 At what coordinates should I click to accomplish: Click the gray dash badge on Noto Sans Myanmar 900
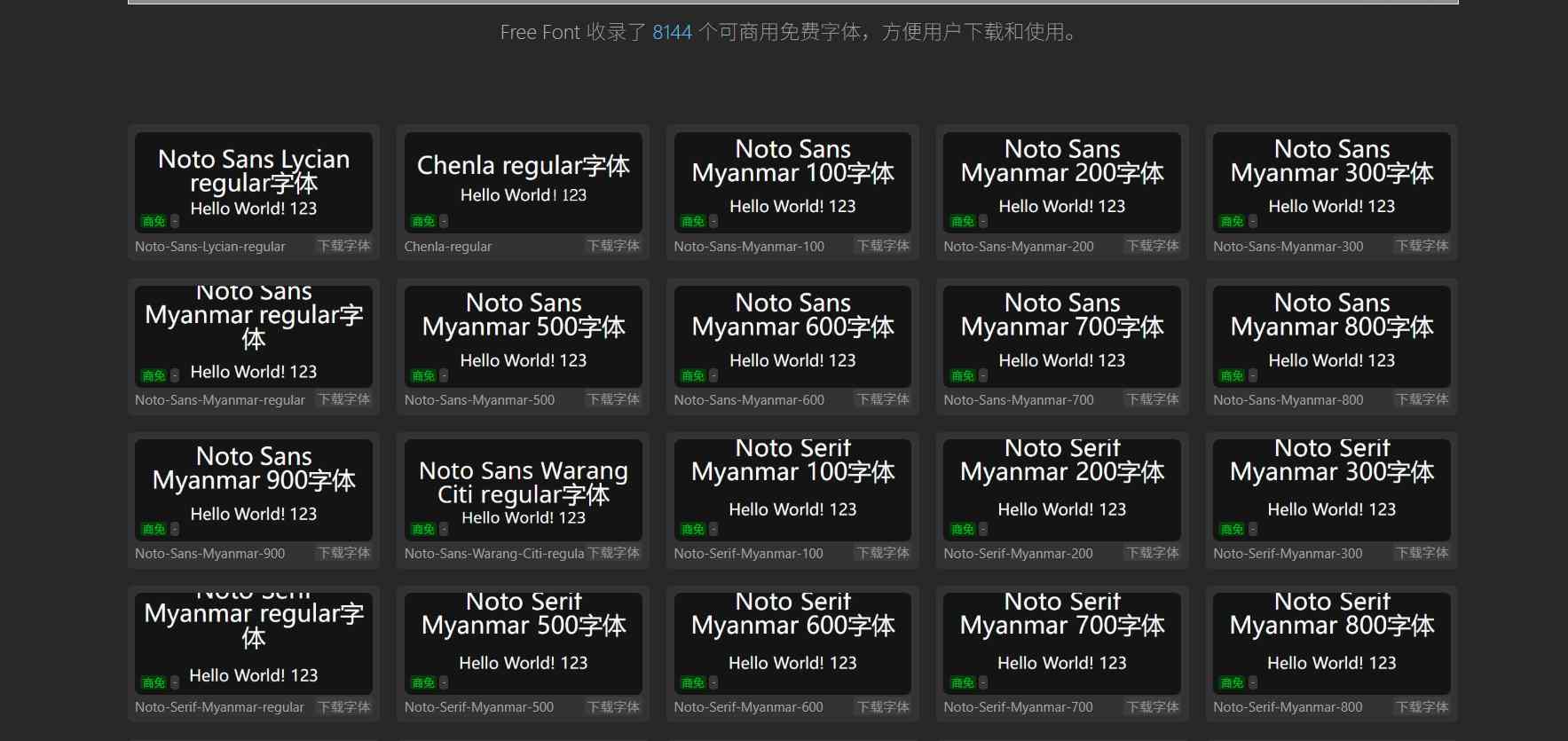click(x=175, y=530)
